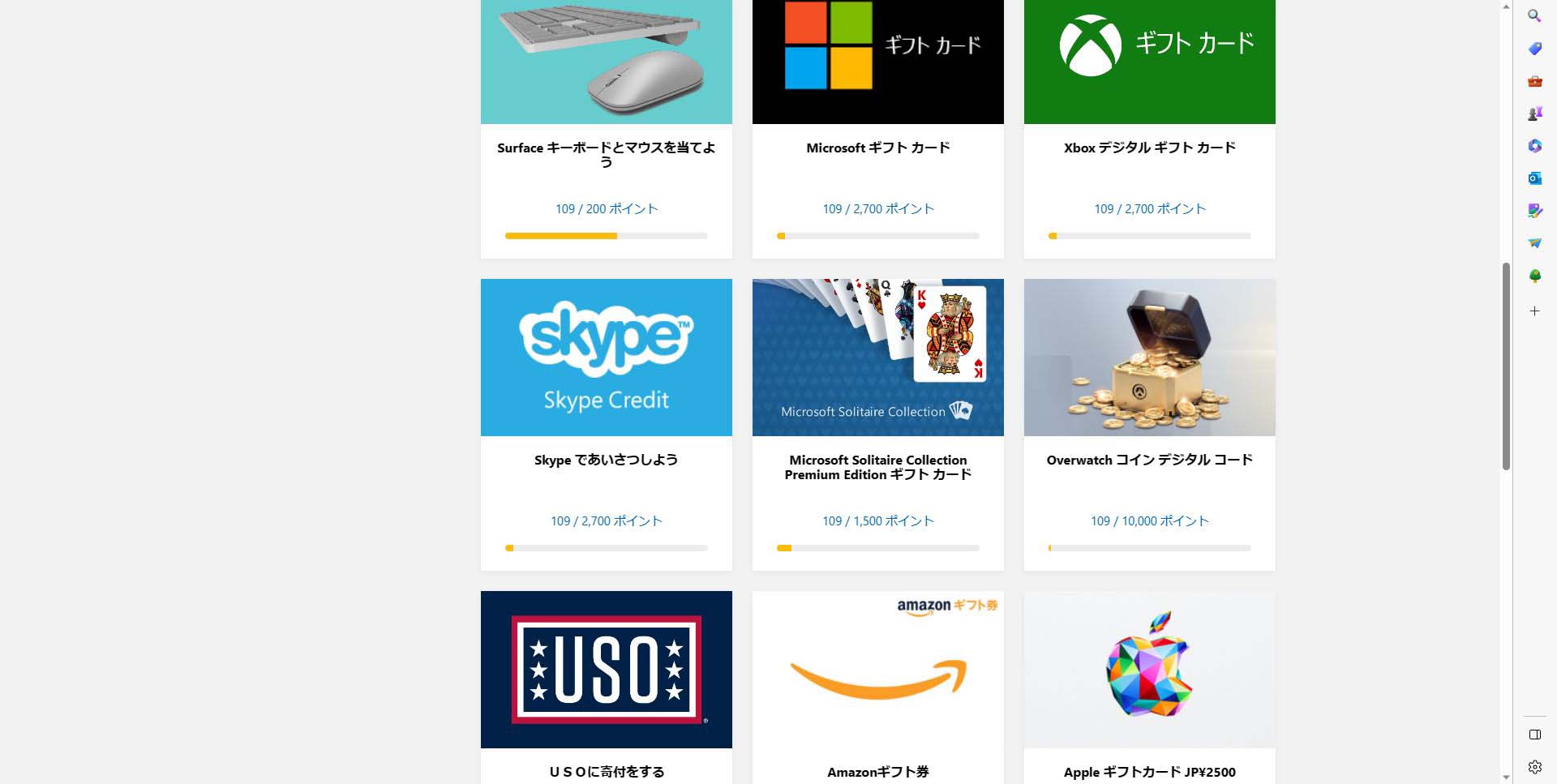
Task: Open the Image Creator icon in sidebar
Action: click(1534, 211)
